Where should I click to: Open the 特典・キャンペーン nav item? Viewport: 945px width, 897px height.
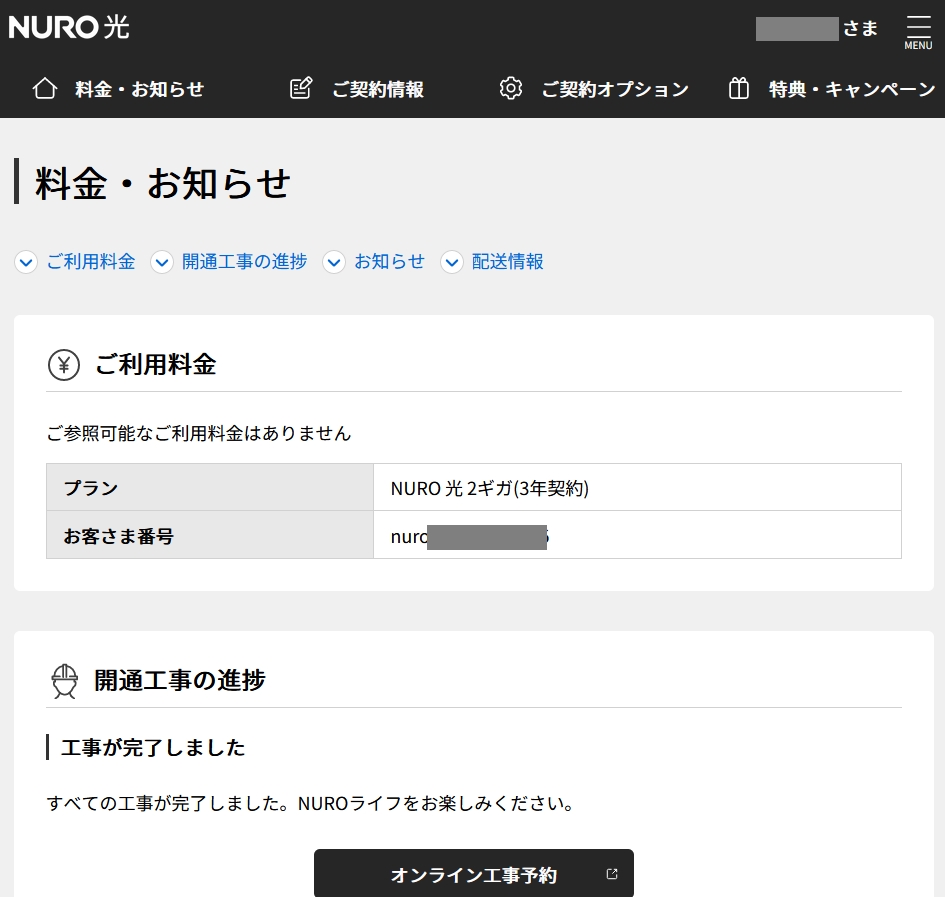point(832,89)
